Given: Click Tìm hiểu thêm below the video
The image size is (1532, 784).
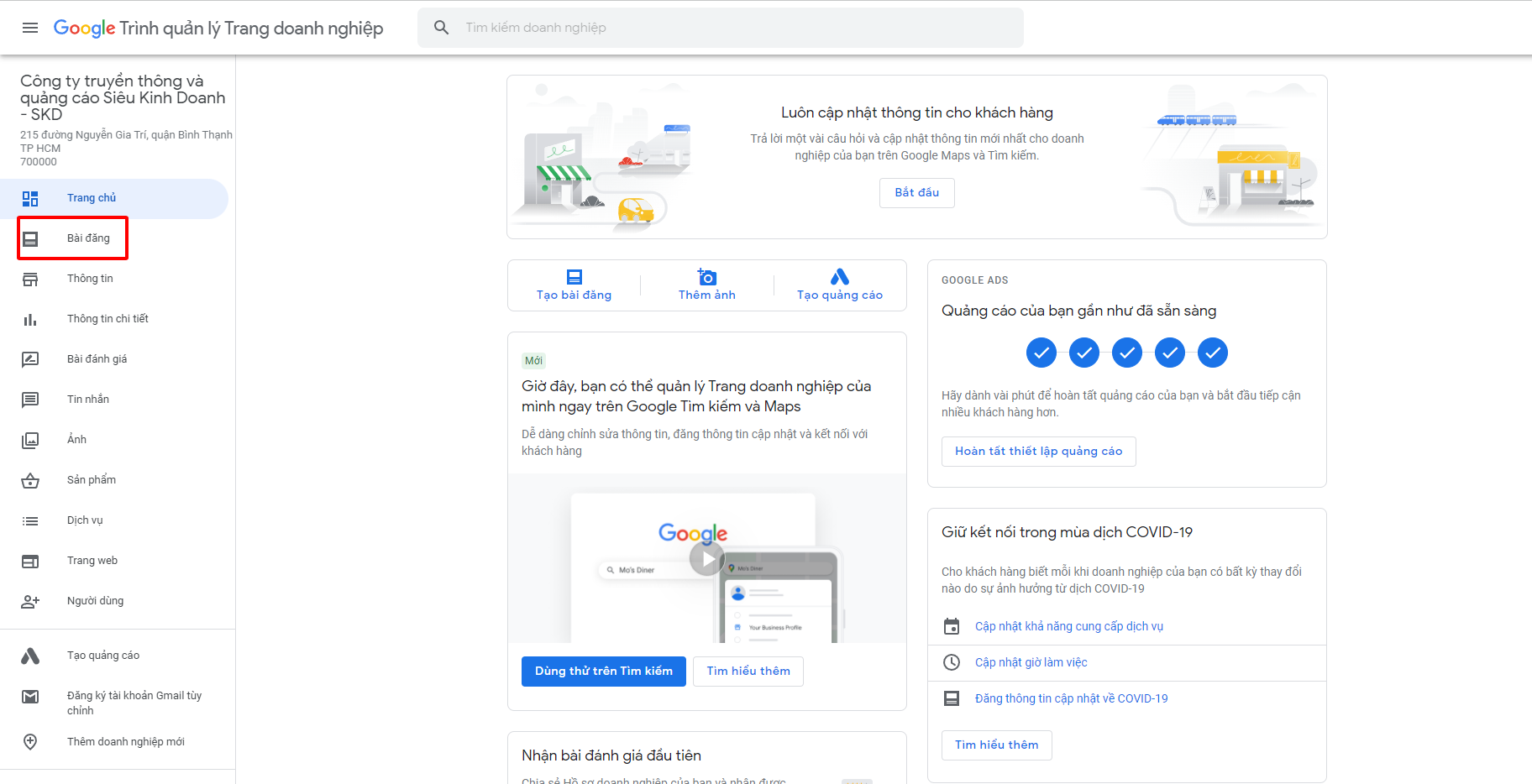Looking at the screenshot, I should [748, 672].
